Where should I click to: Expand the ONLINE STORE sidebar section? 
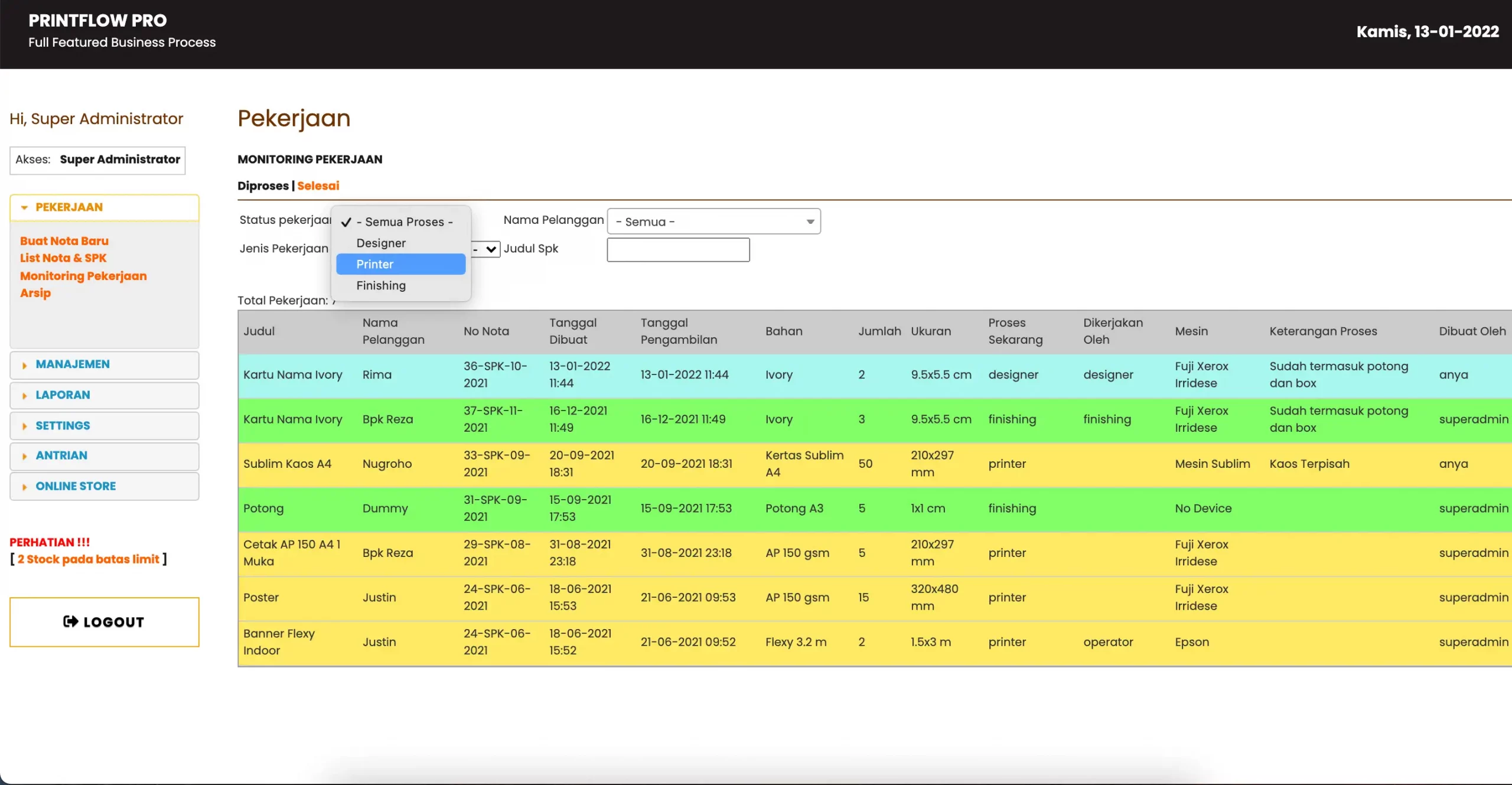point(105,486)
